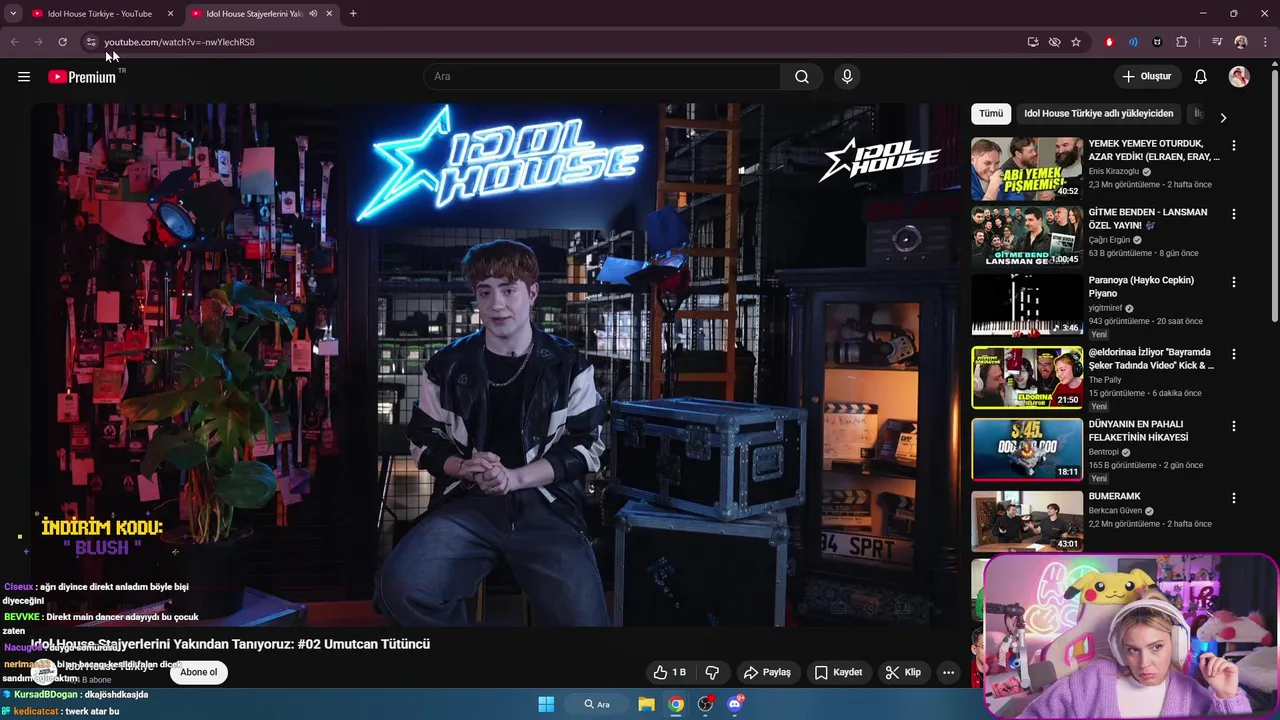Screen dimensions: 1280x720
Task: Open Discord from taskbar
Action: 735,704
